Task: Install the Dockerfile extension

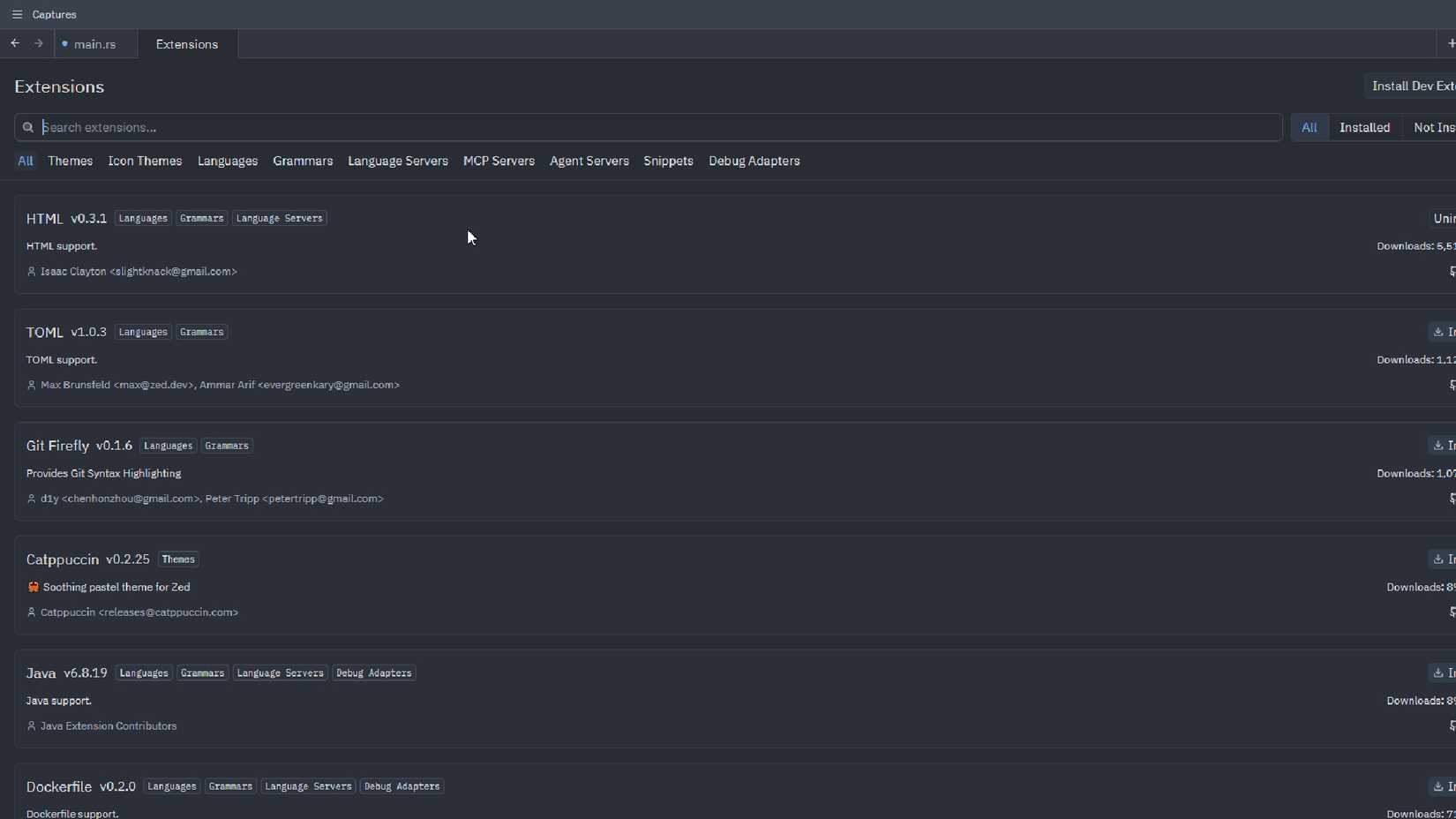Action: tap(1443, 786)
